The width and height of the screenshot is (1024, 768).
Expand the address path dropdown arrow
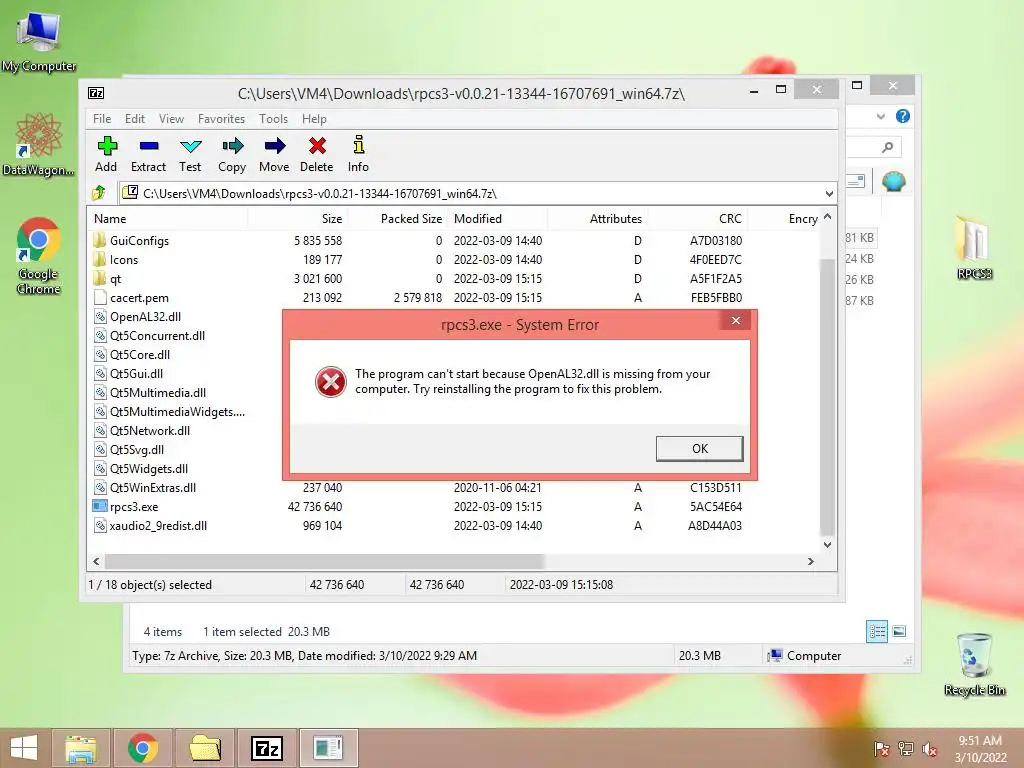pyautogui.click(x=829, y=193)
